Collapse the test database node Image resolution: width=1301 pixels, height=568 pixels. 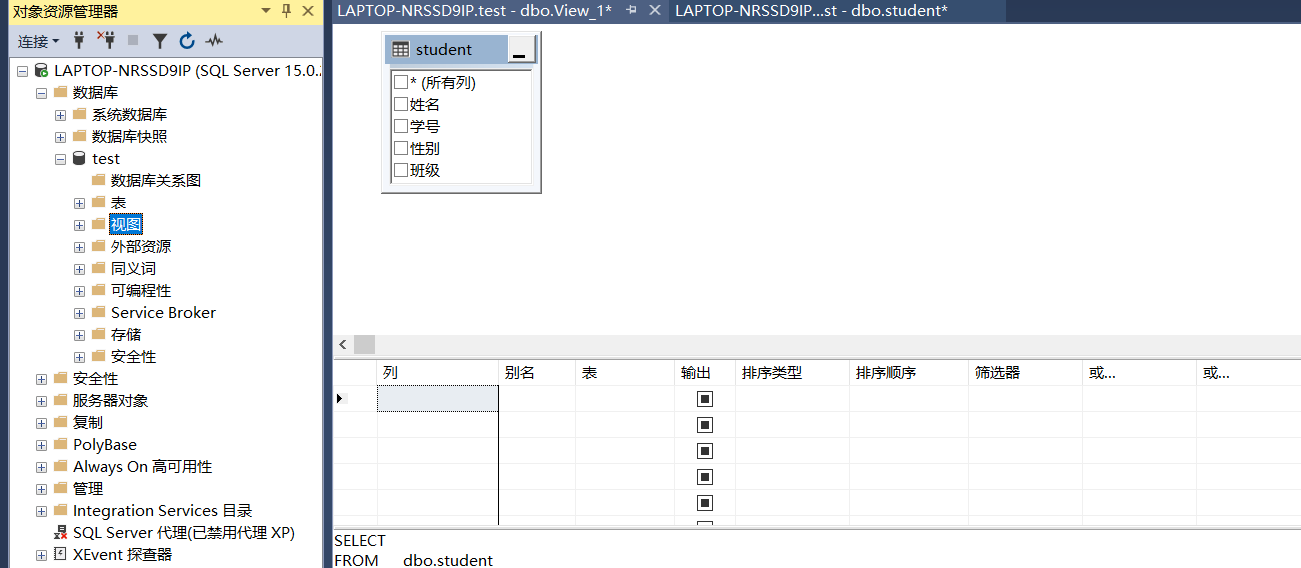(x=60, y=159)
